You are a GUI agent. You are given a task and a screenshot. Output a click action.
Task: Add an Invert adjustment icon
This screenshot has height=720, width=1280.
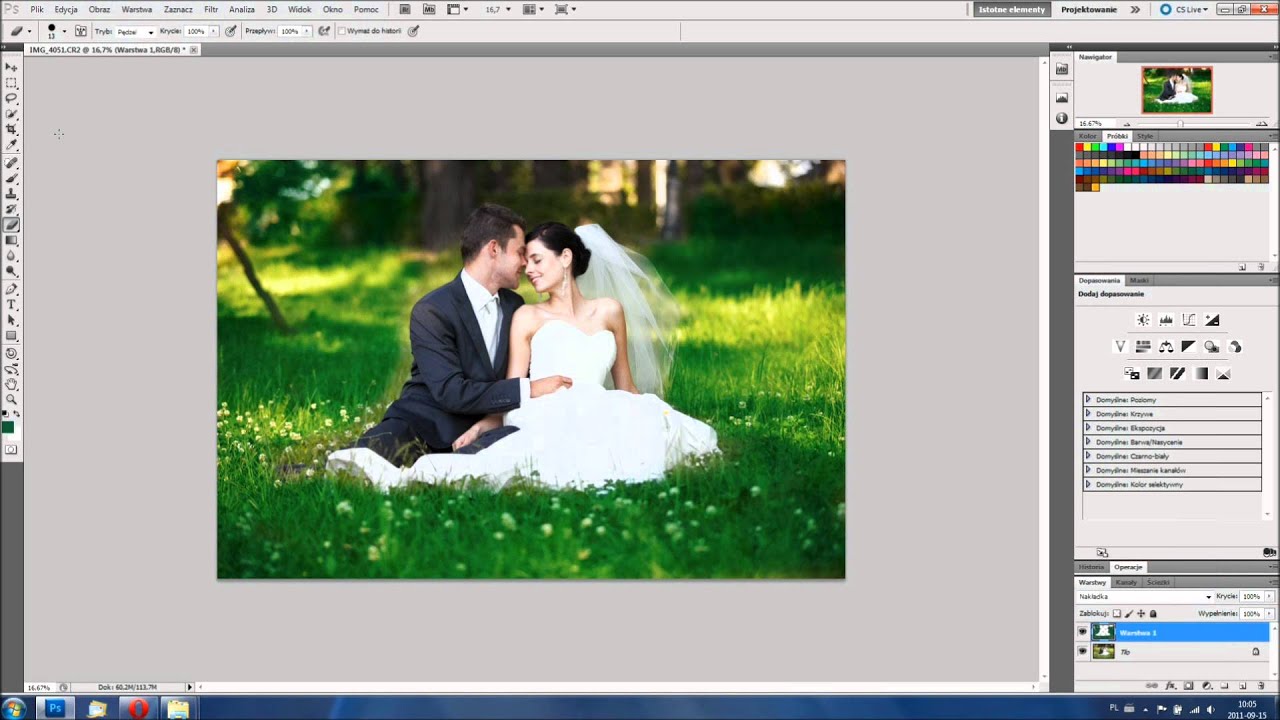(x=1132, y=374)
